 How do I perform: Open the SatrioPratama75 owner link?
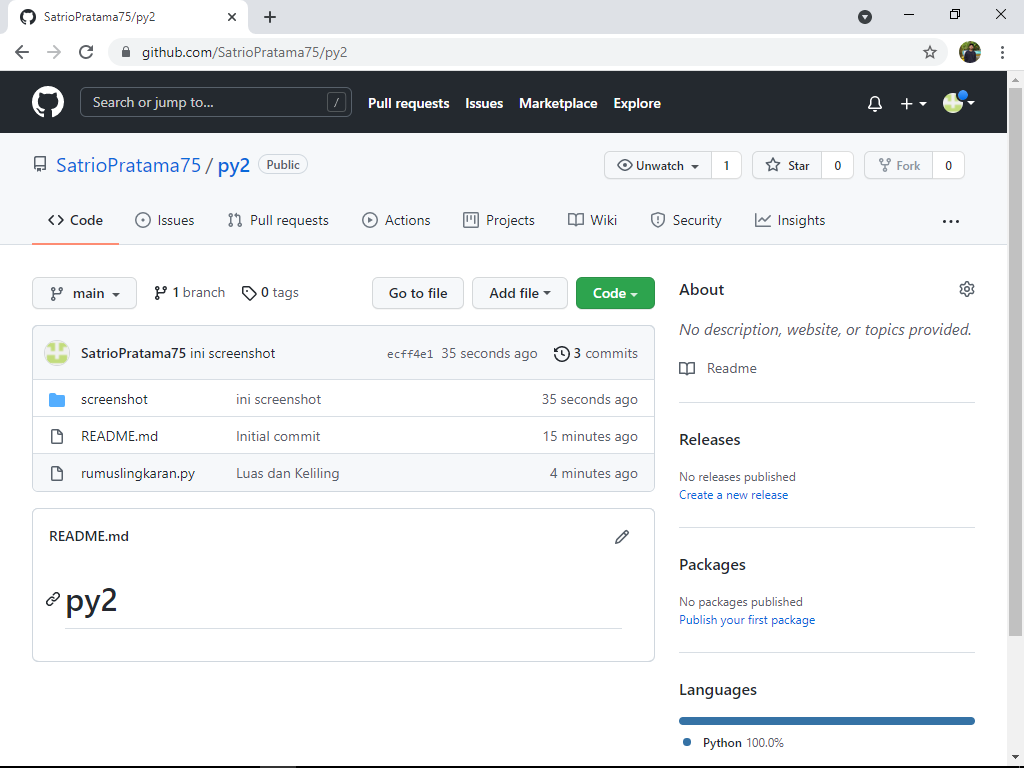pos(129,165)
